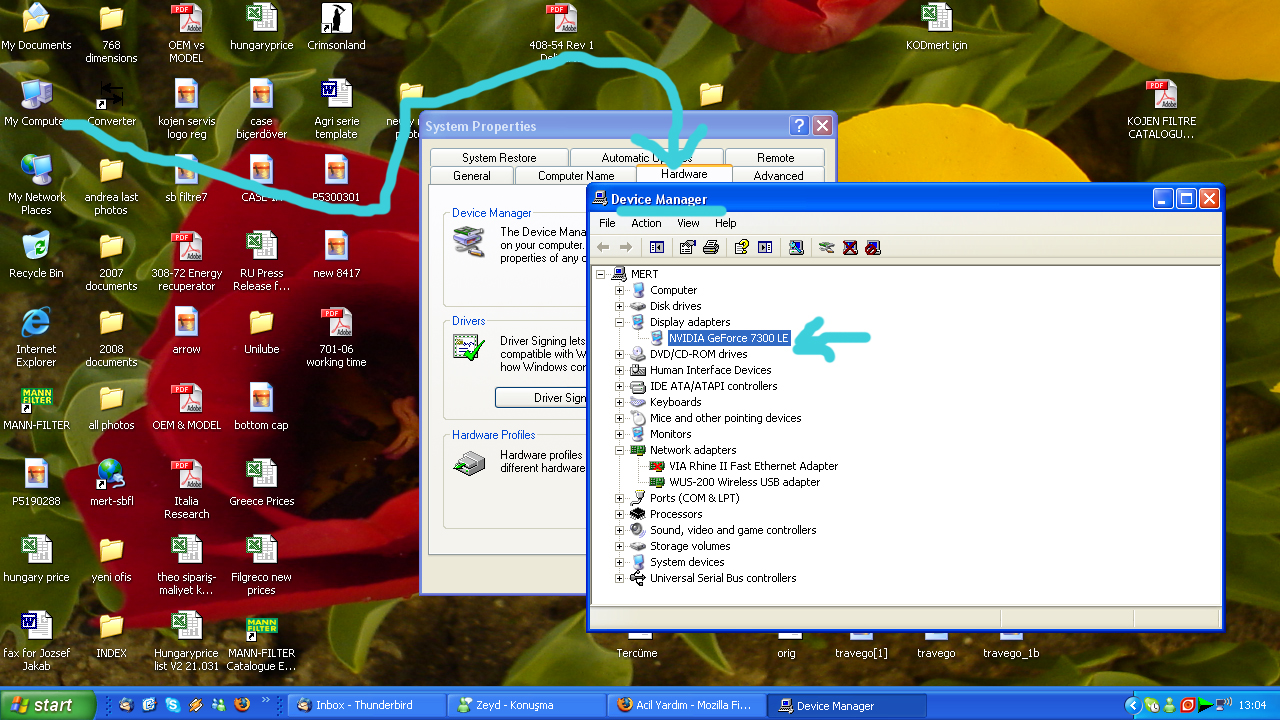Click the Windows start button

48,705
